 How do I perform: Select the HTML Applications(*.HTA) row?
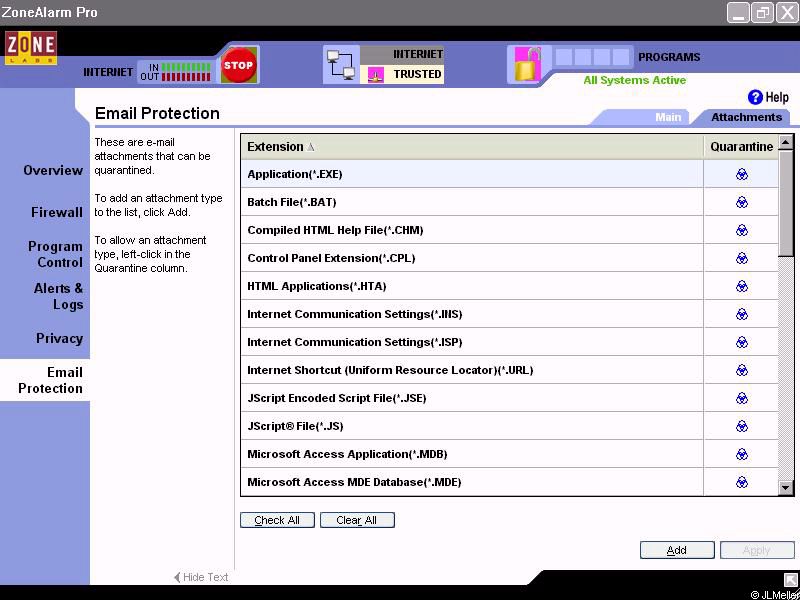coord(472,286)
